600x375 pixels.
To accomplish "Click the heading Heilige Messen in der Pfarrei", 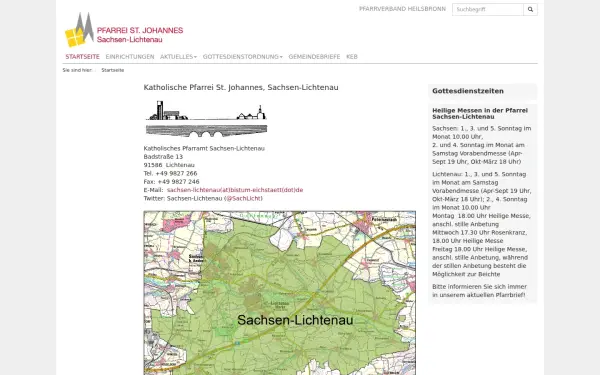I will [x=480, y=113].
